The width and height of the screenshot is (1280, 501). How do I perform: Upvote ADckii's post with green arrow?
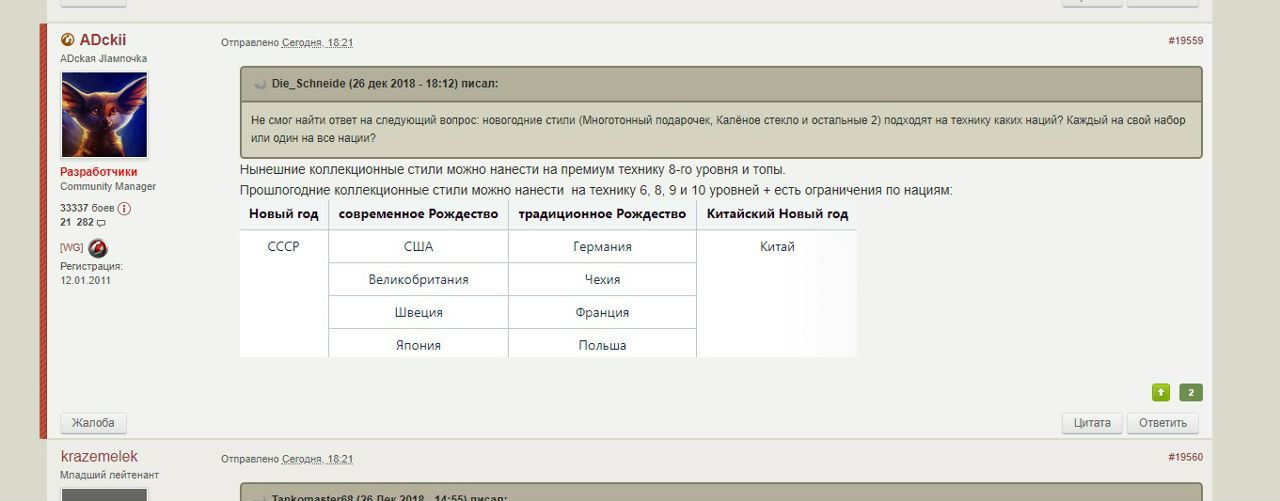[x=1160, y=392]
